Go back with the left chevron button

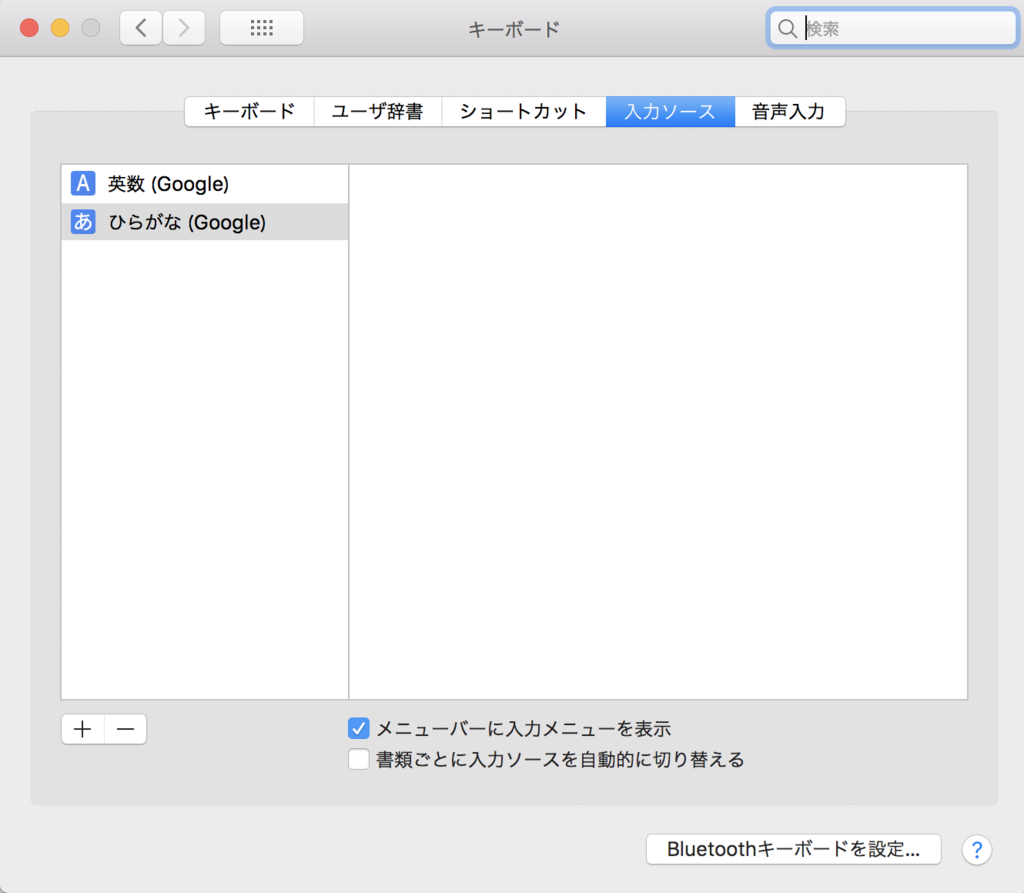point(140,28)
